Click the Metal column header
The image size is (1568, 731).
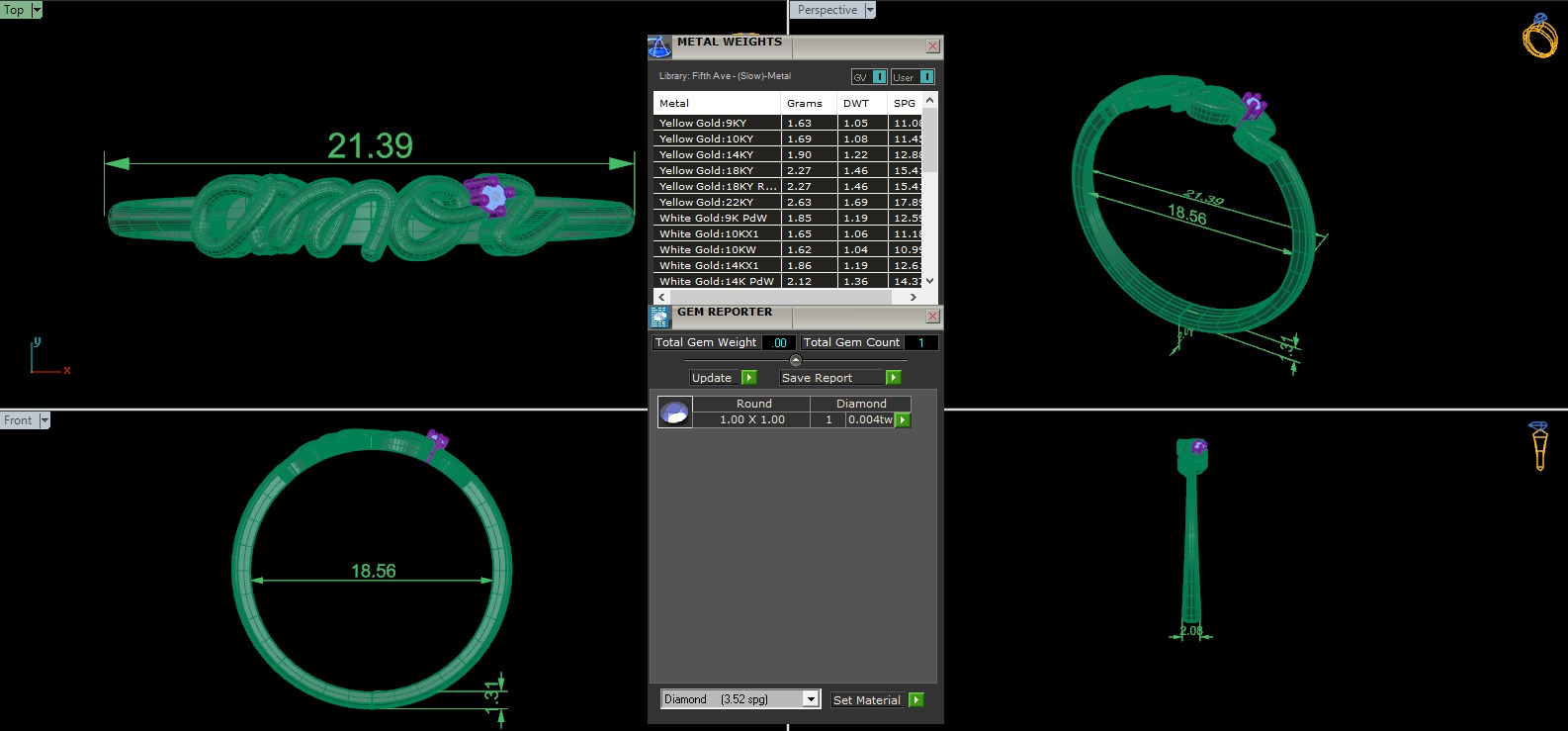click(717, 103)
